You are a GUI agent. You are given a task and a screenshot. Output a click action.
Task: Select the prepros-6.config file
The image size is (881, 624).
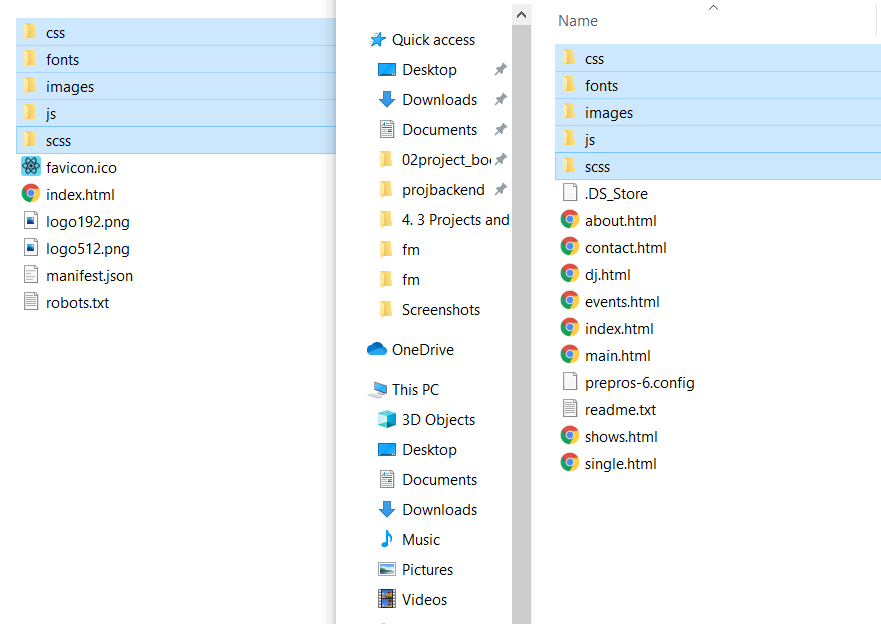648,382
